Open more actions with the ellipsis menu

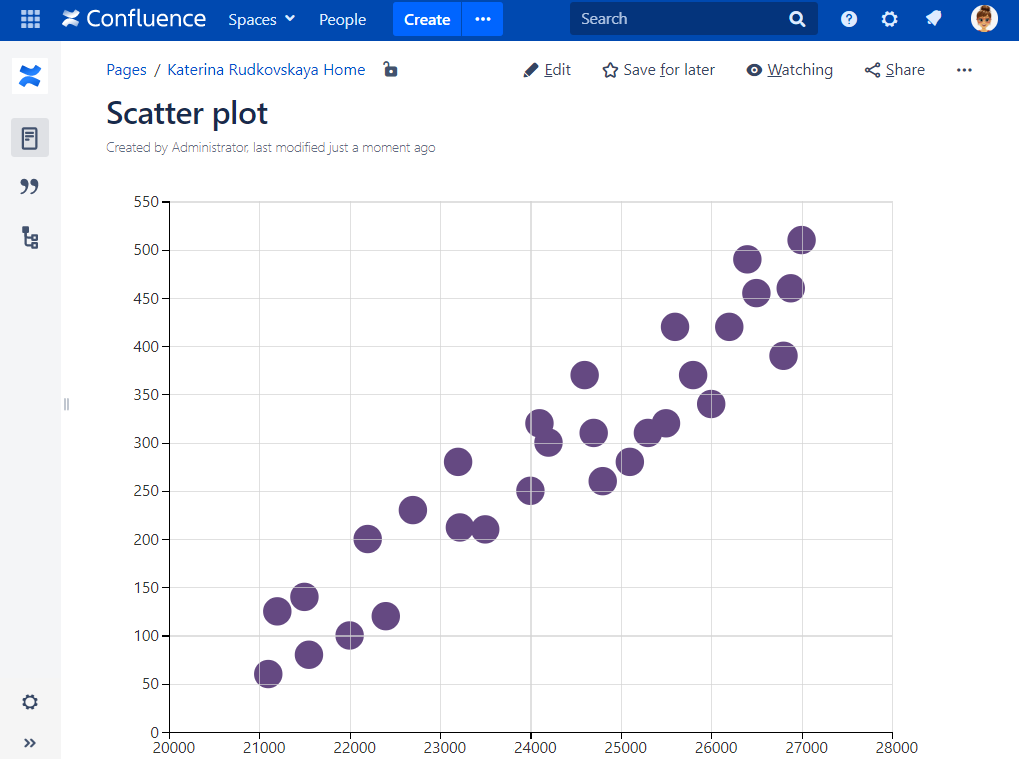pyautogui.click(x=963, y=69)
